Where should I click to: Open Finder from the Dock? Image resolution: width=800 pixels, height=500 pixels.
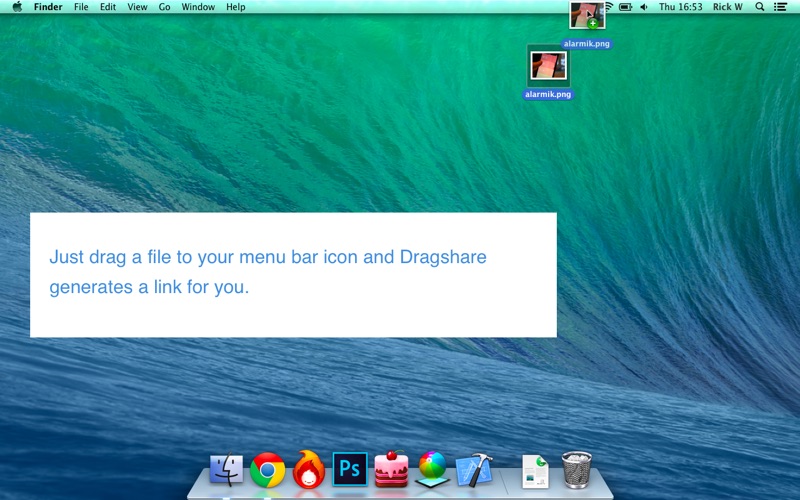[x=227, y=469]
